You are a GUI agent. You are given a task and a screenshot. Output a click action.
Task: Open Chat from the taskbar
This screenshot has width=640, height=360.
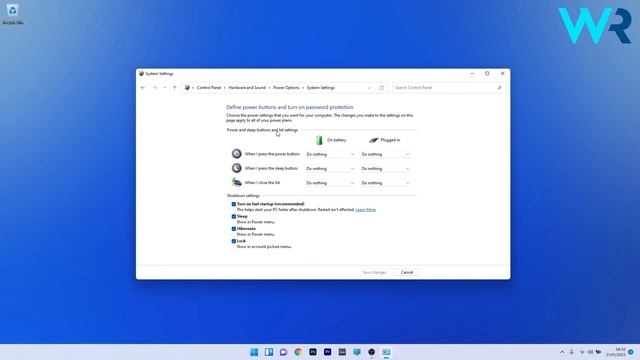point(283,352)
